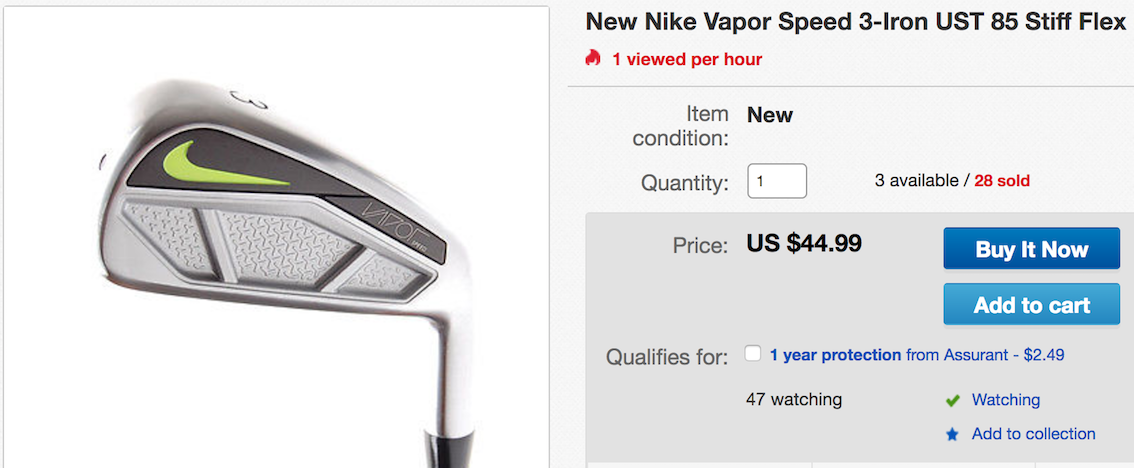This screenshot has height=468, width=1134.
Task: Click the US $44.99 price
Action: pyautogui.click(x=804, y=243)
